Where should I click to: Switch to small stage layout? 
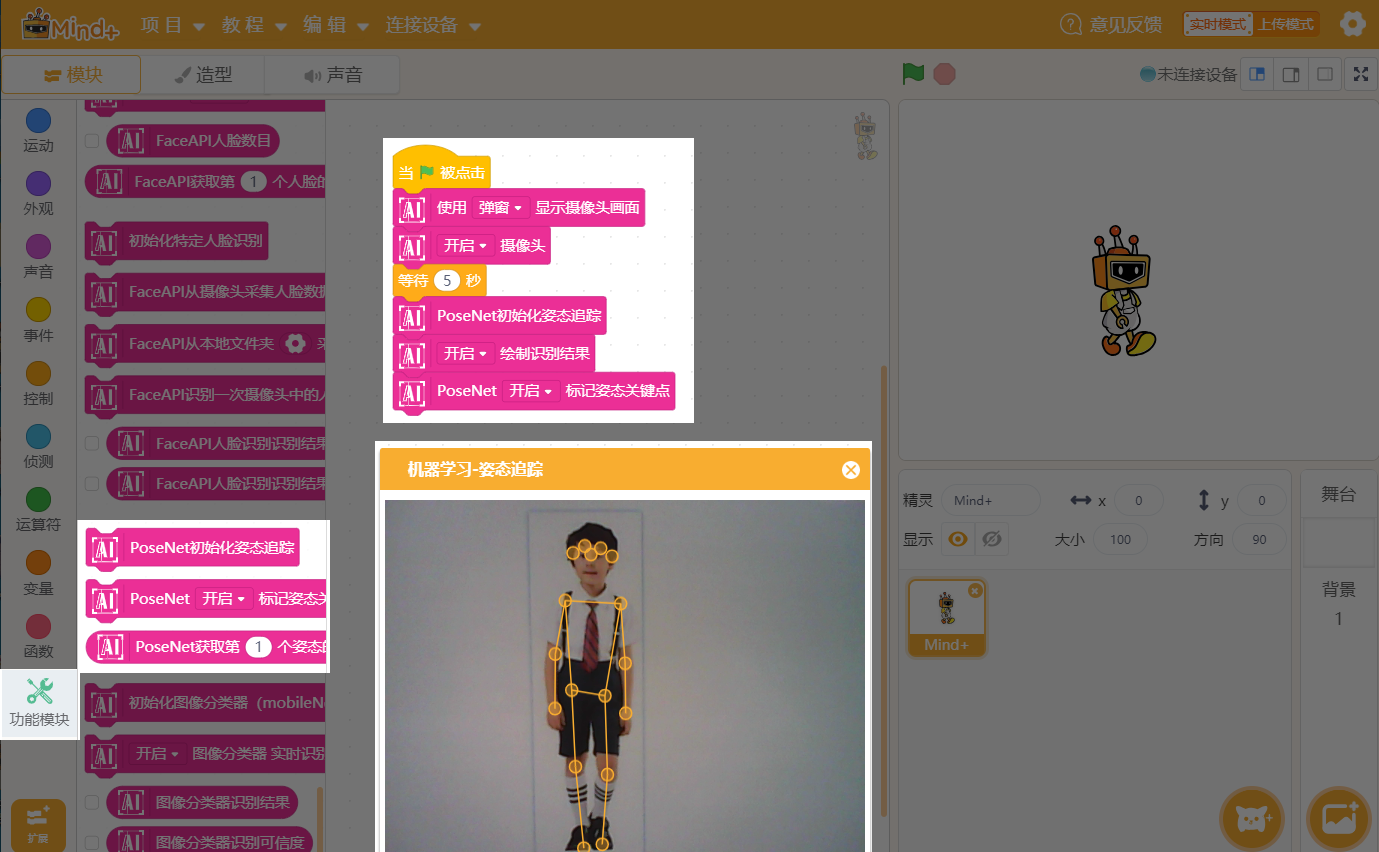(x=1257, y=74)
